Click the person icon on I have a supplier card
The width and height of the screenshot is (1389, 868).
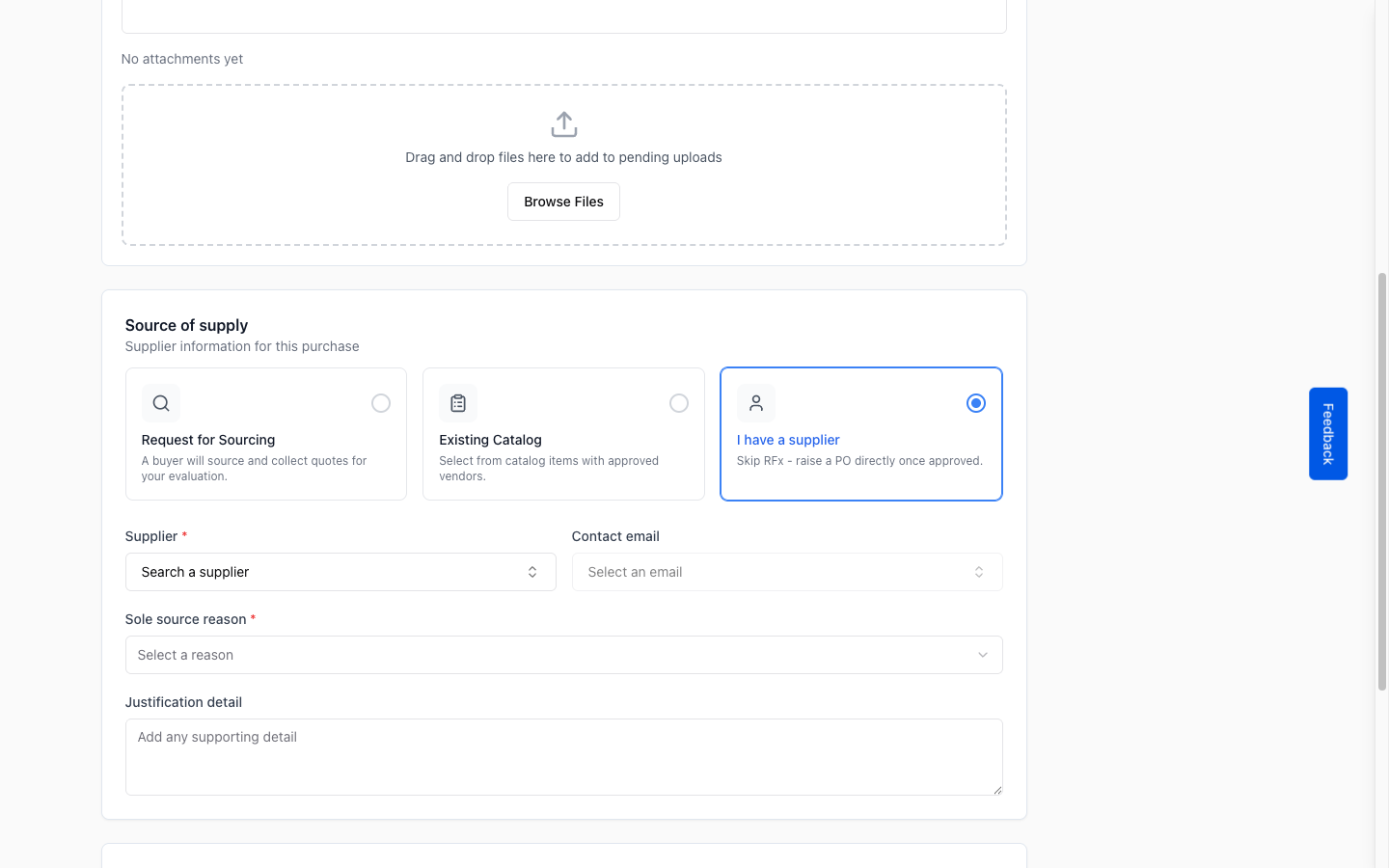click(756, 403)
